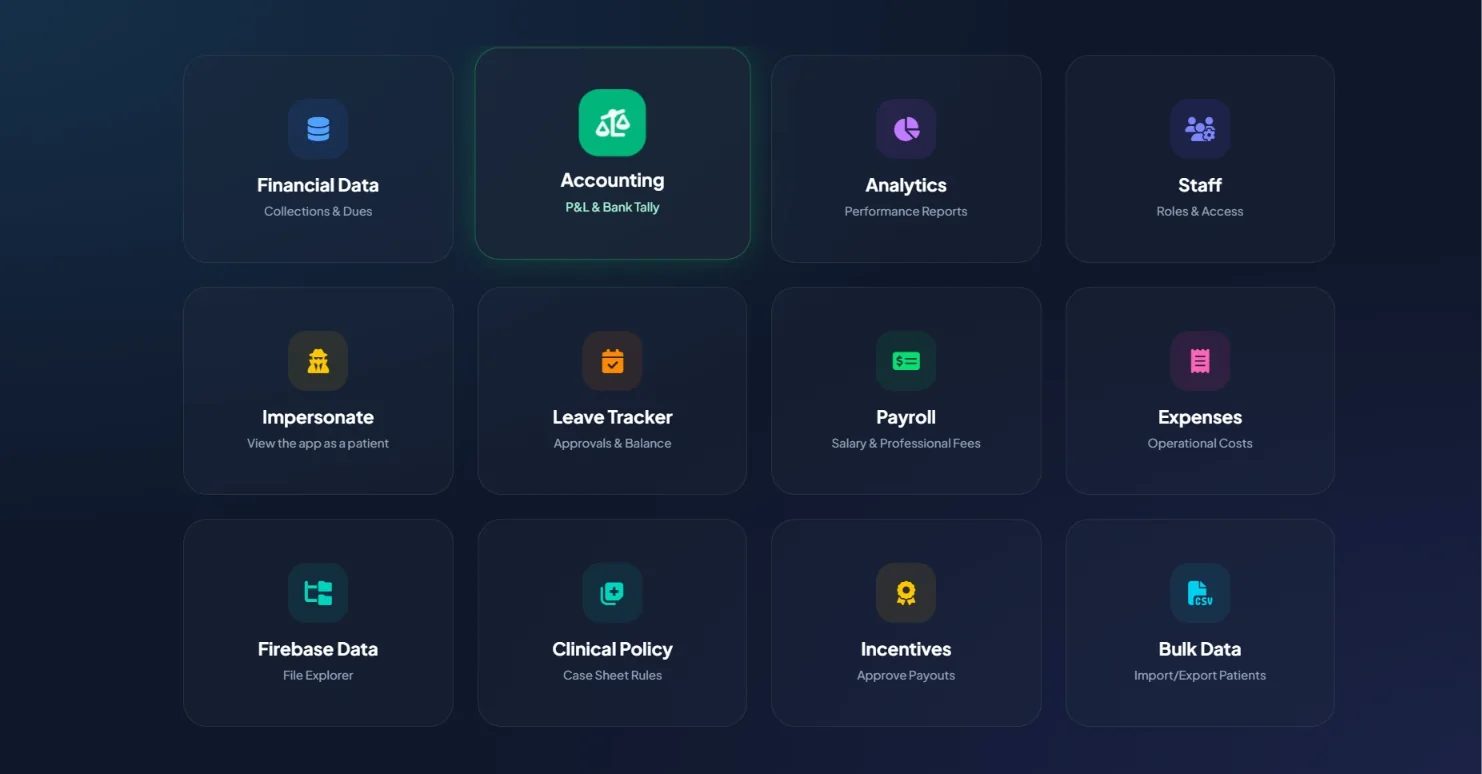The image size is (1482, 774).
Task: Click the Payroll money check icon
Action: (x=906, y=361)
